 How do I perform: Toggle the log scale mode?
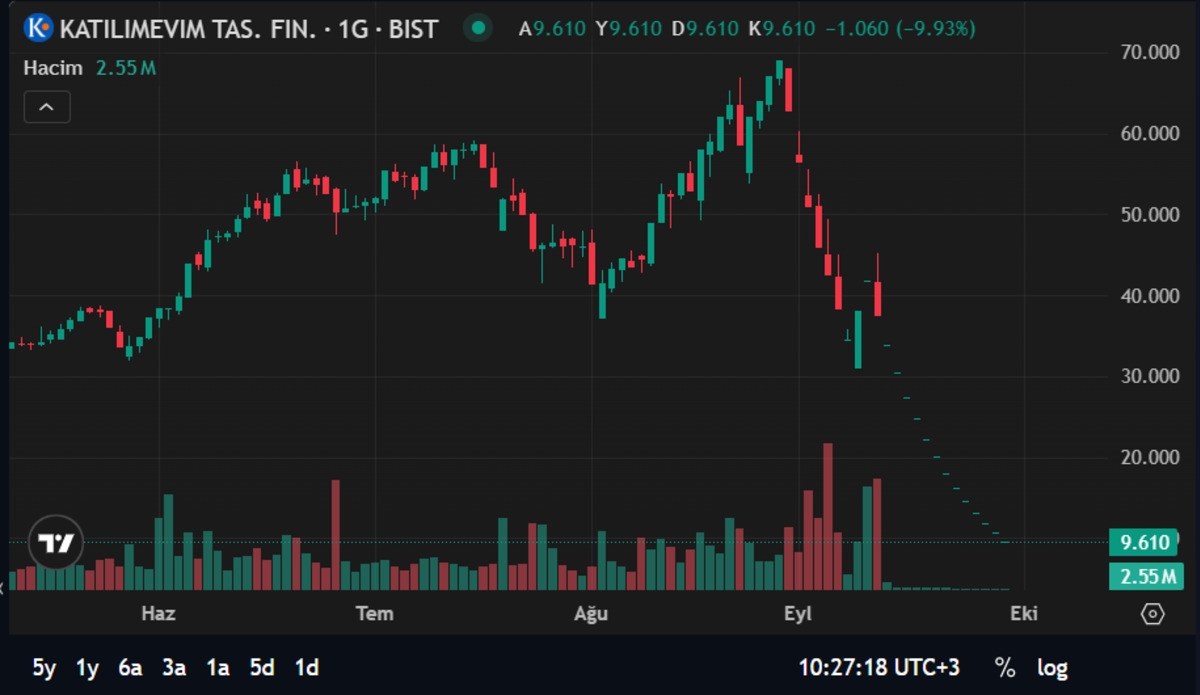point(1052,667)
